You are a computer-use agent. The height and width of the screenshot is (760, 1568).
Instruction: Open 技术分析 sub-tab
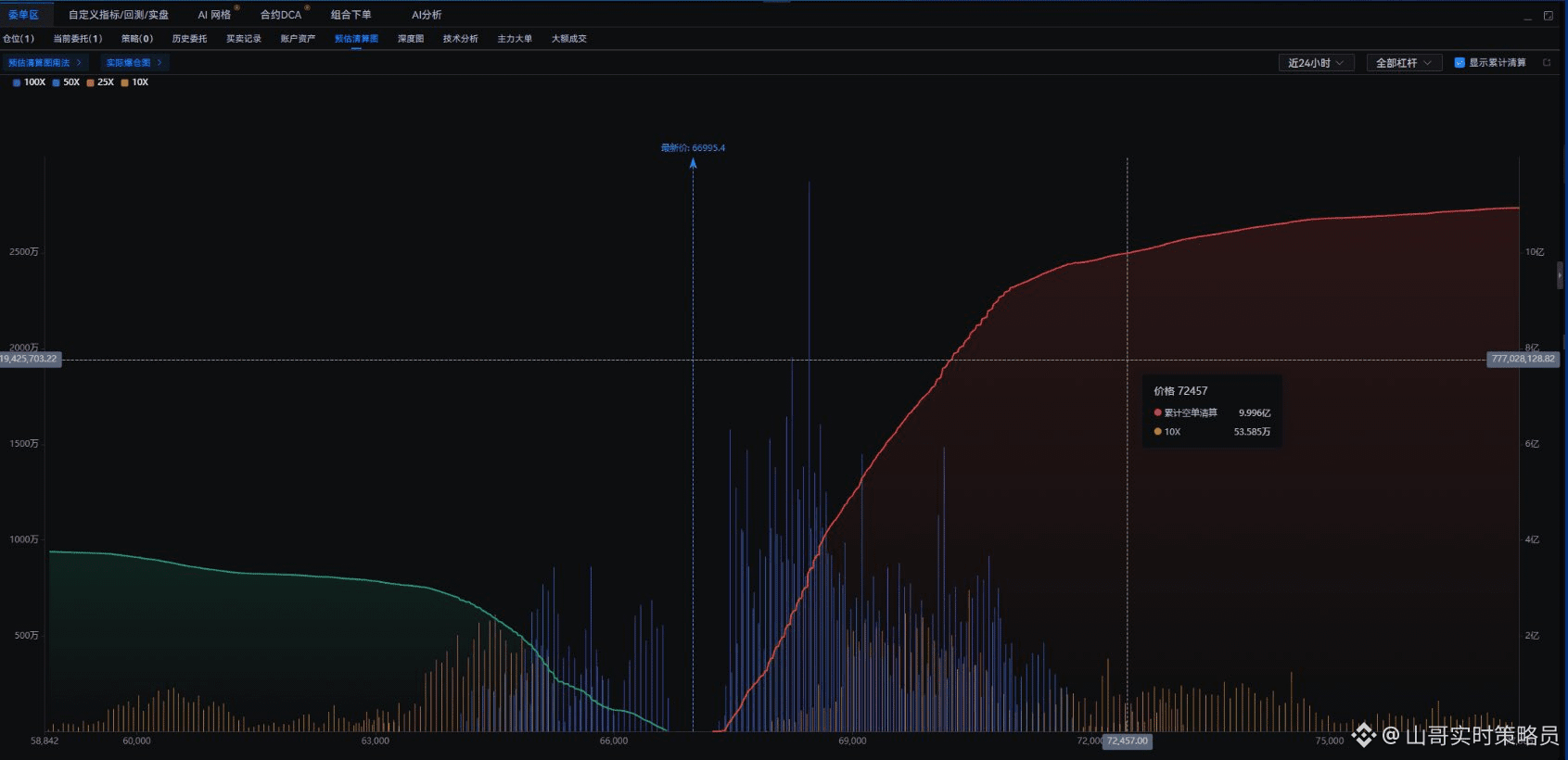(x=461, y=39)
